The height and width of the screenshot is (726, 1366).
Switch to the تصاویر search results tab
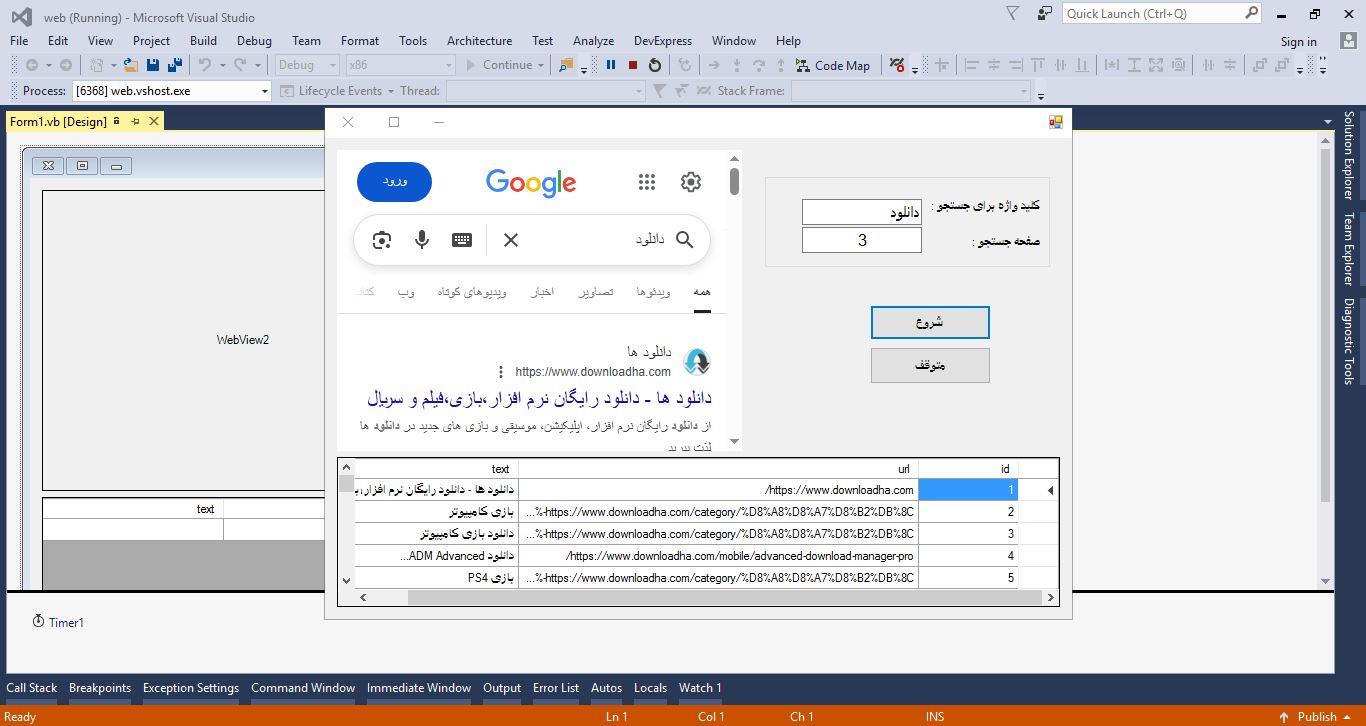coord(595,291)
